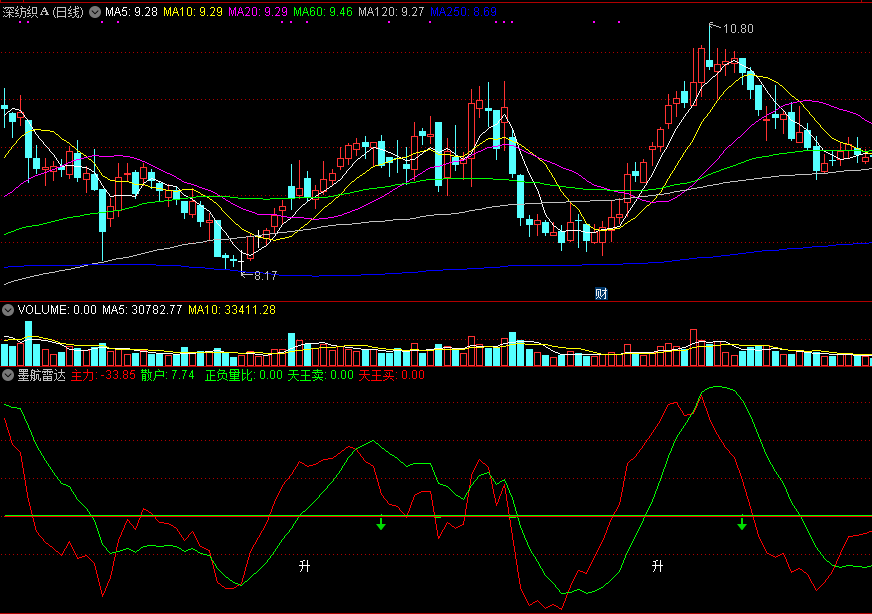Click the 8.17 low price annotation
872x614 pixels.
[x=265, y=276]
